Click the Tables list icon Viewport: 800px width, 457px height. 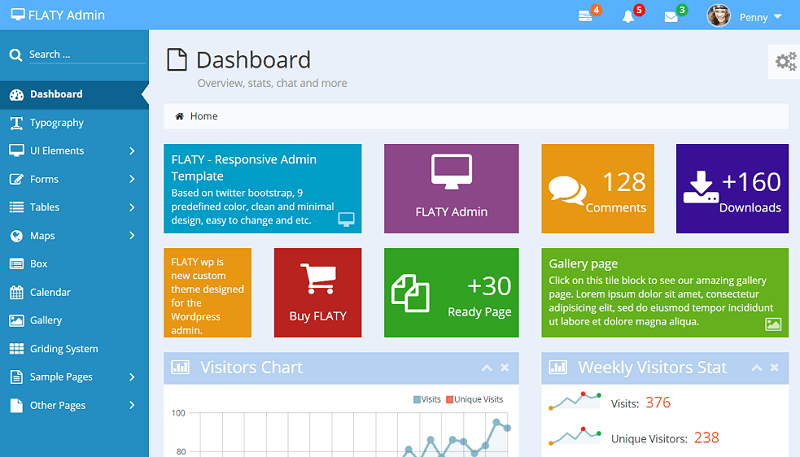(16, 207)
